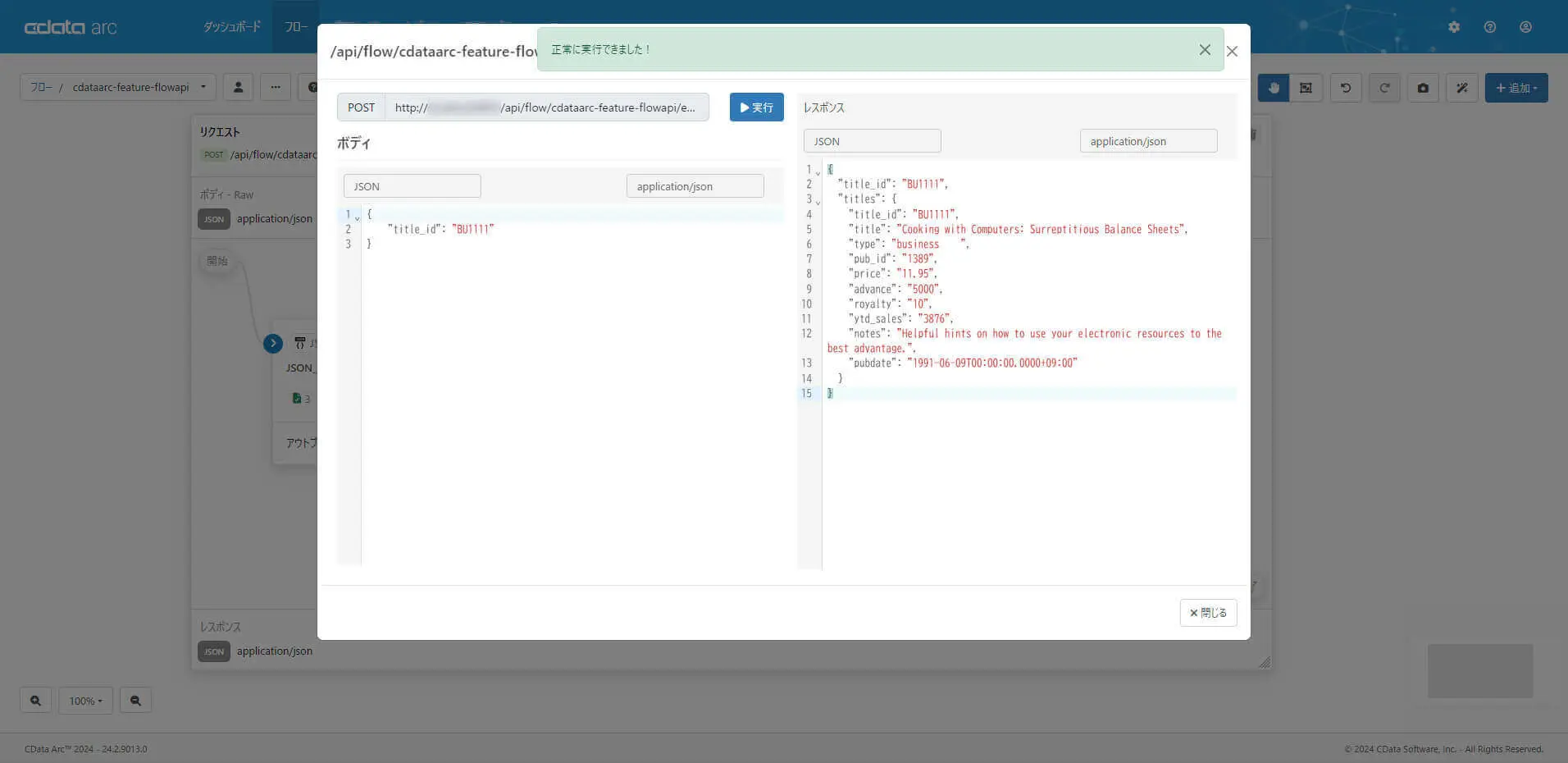Click the ボディ heading in dialog

pos(353,143)
